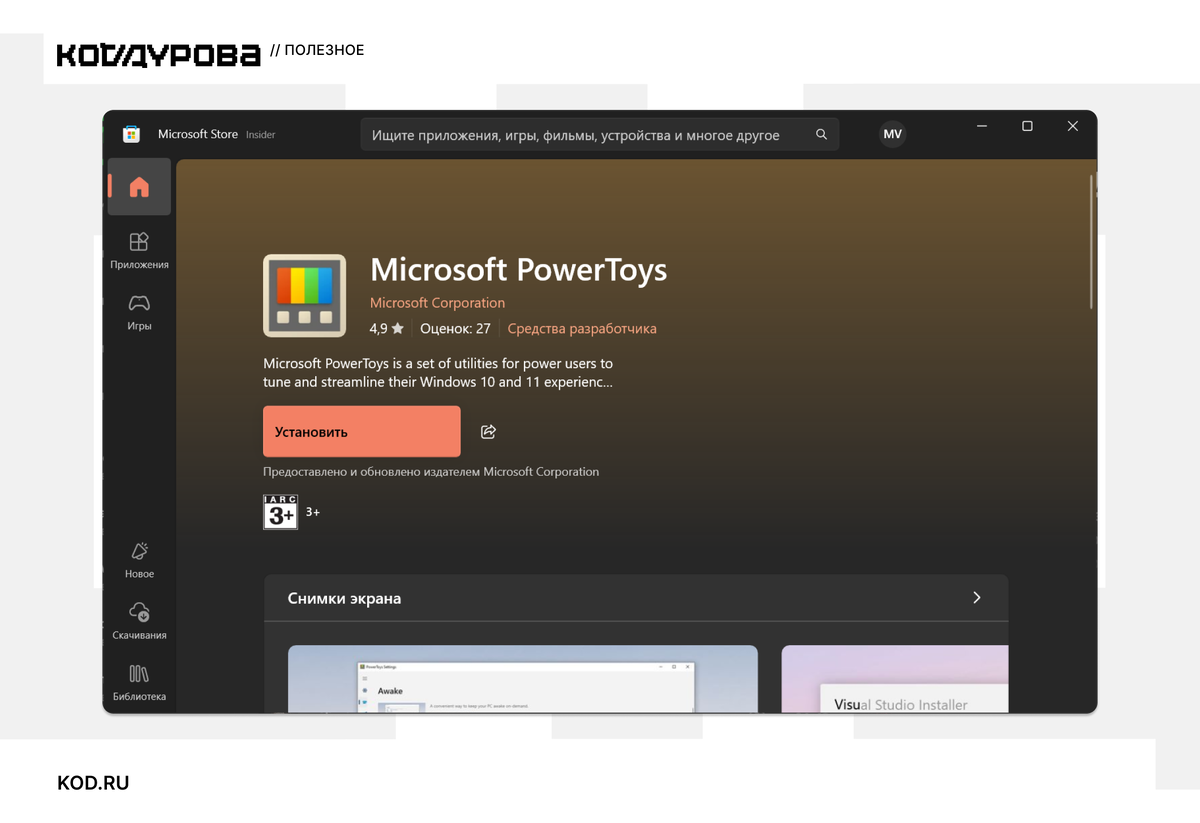Minimize the Microsoft Store window

(982, 126)
